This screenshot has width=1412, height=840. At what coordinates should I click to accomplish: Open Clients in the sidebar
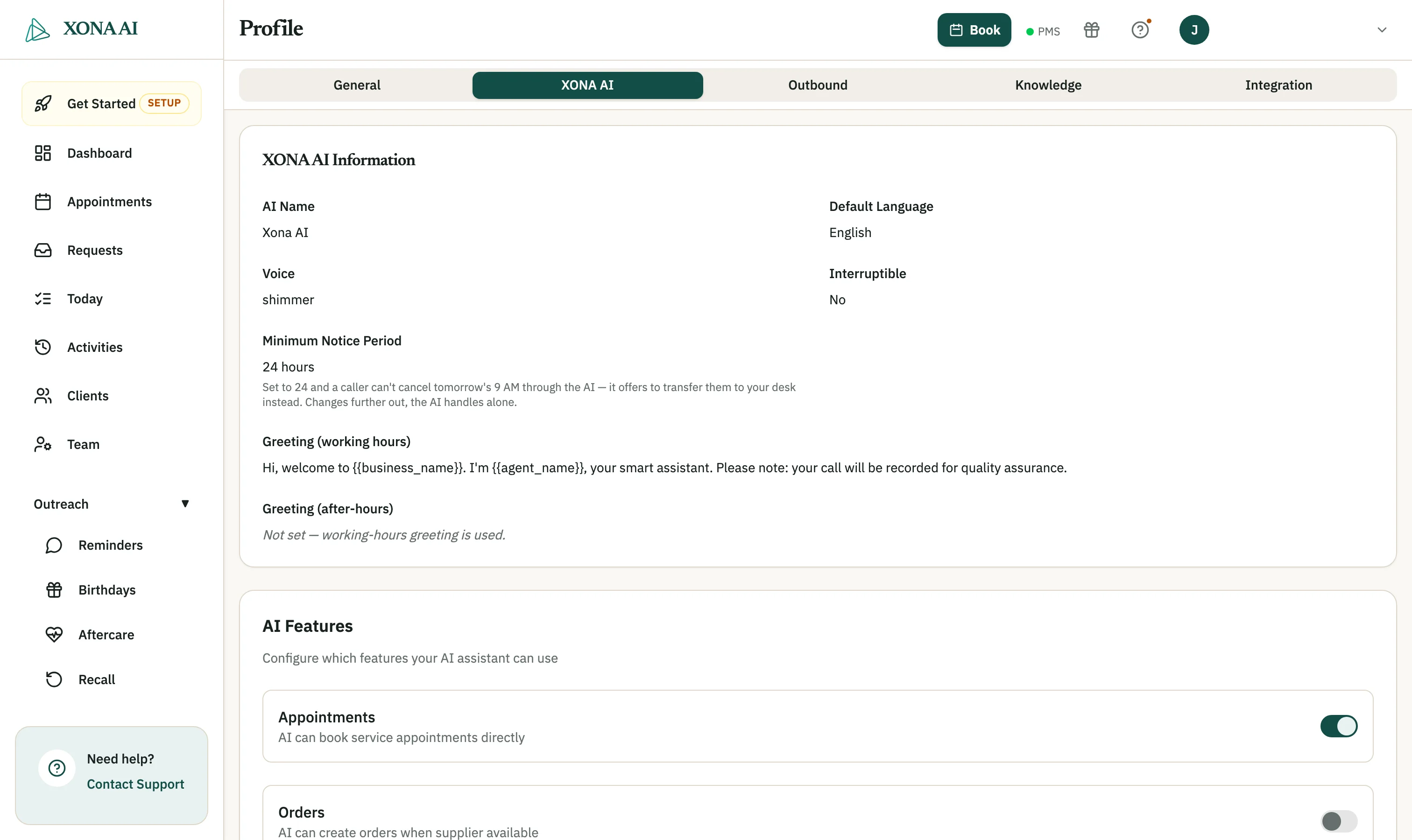[x=112, y=396]
